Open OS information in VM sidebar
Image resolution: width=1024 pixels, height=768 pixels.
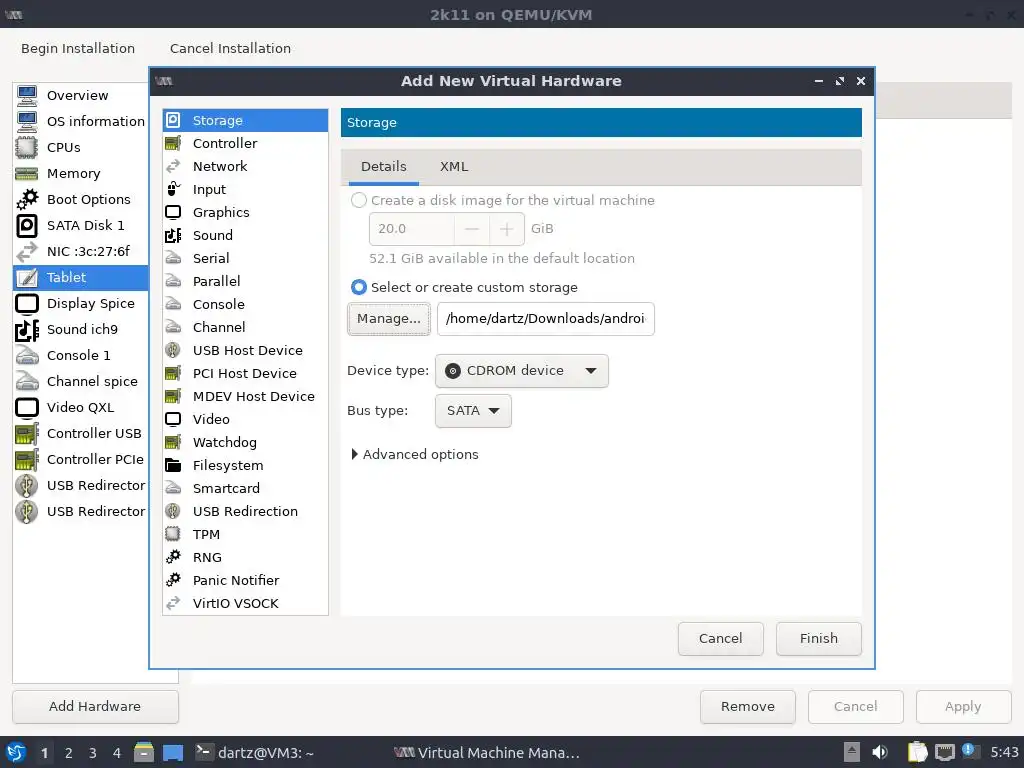(80, 121)
